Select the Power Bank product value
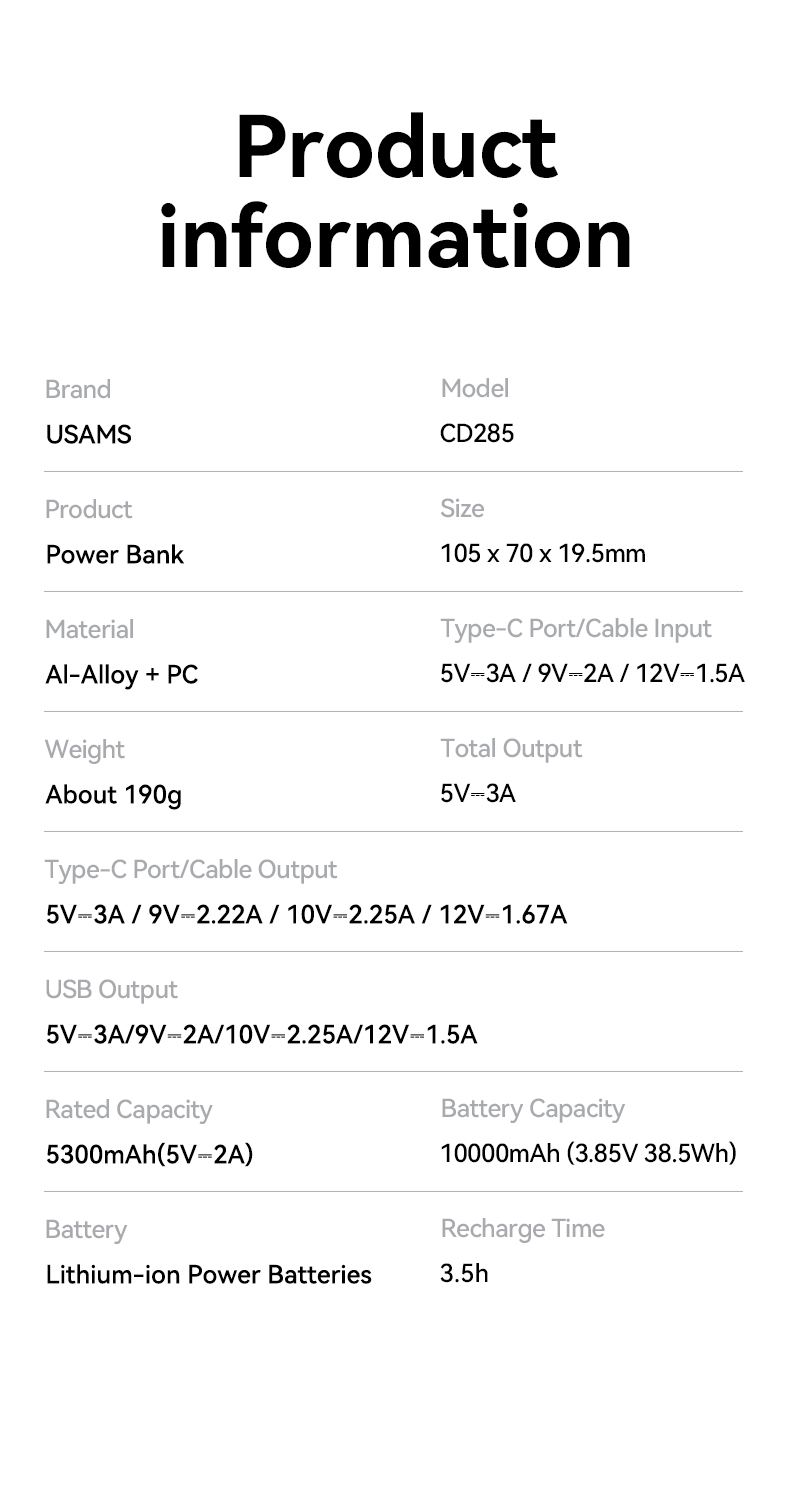The height and width of the screenshot is (1495, 790). tap(115, 555)
